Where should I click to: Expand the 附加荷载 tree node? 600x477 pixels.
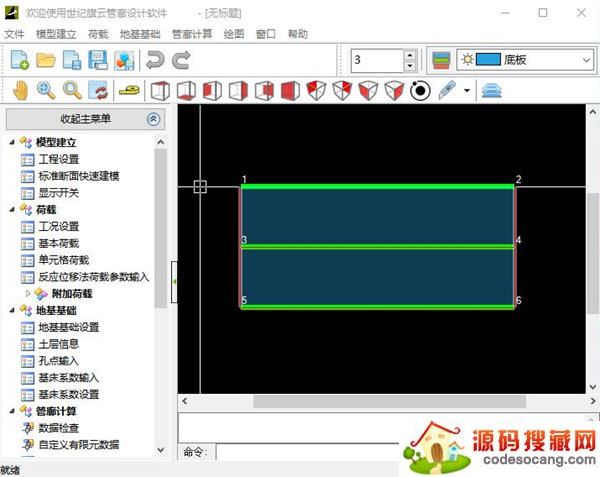pos(28,293)
